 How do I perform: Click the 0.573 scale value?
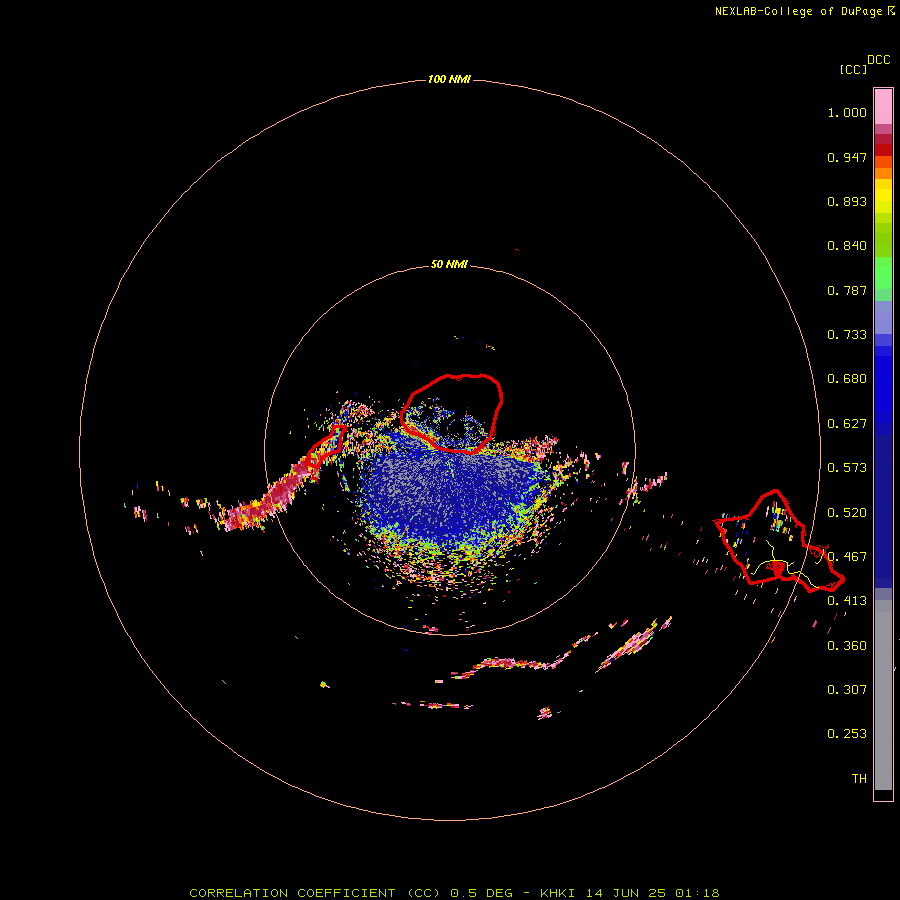click(847, 468)
